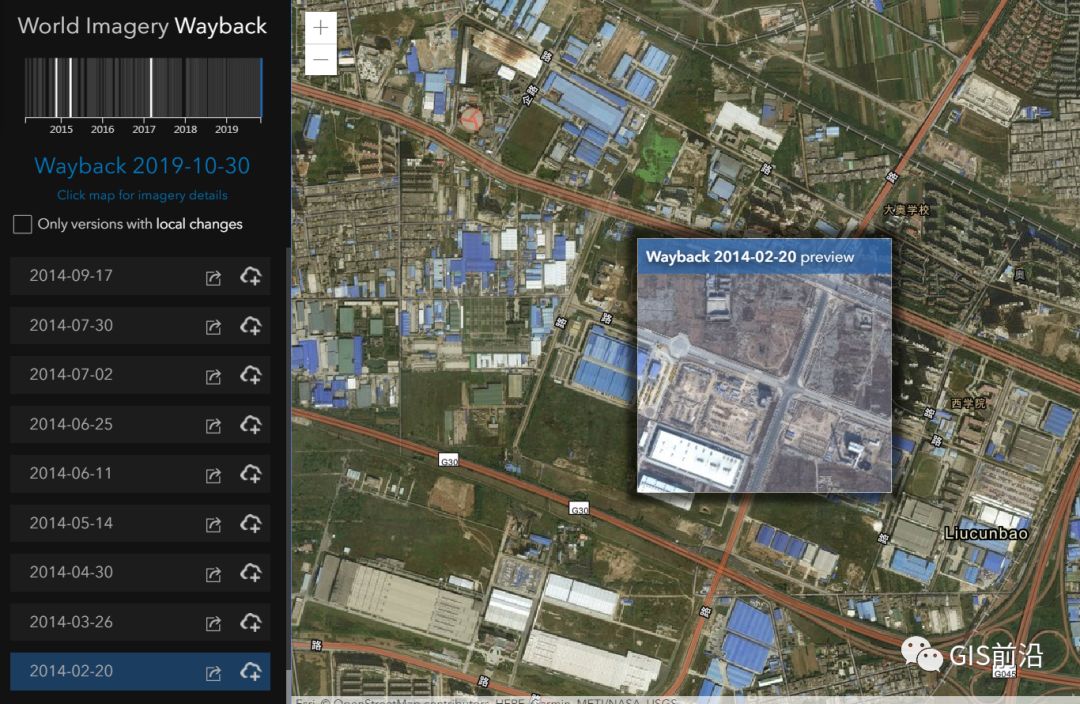Select the 2014-02-20 version row
Viewport: 1080px width, 704px height.
pos(71,671)
